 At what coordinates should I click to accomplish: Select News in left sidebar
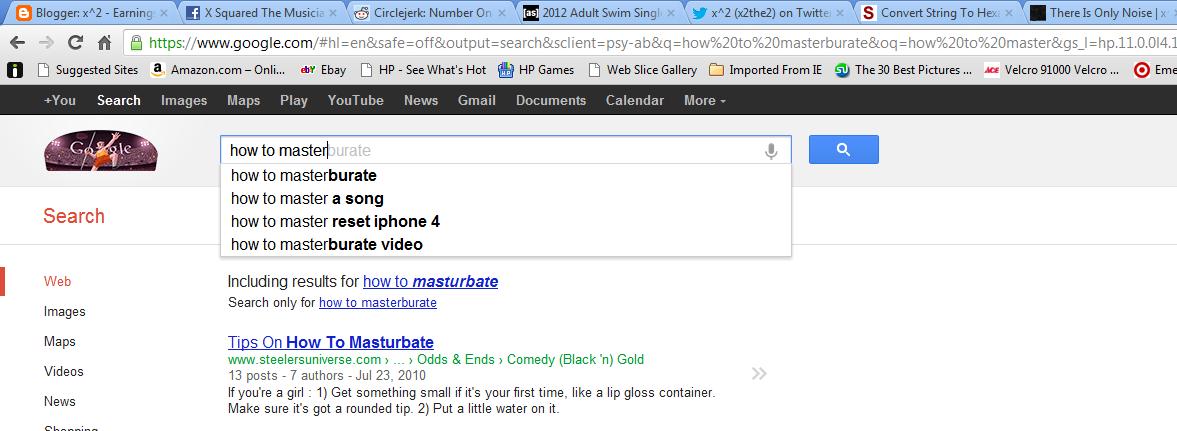(x=59, y=402)
